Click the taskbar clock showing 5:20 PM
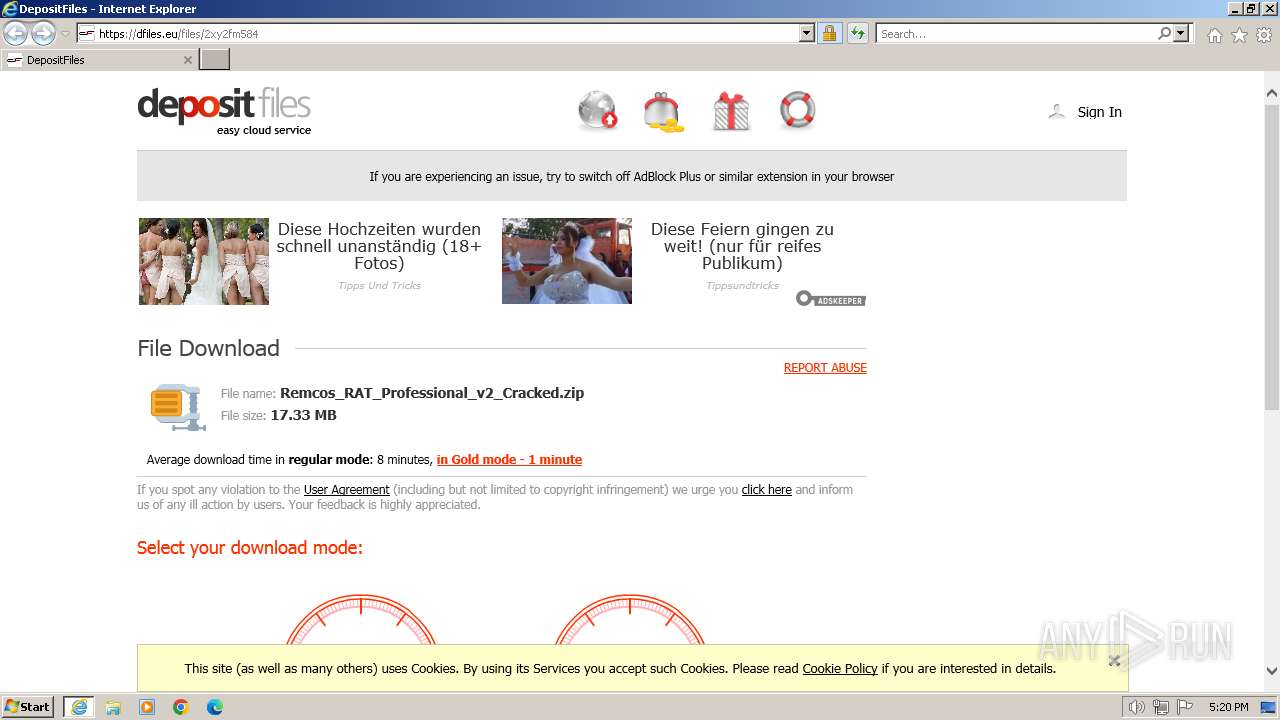Screen dimensions: 1280x720 (1228, 707)
